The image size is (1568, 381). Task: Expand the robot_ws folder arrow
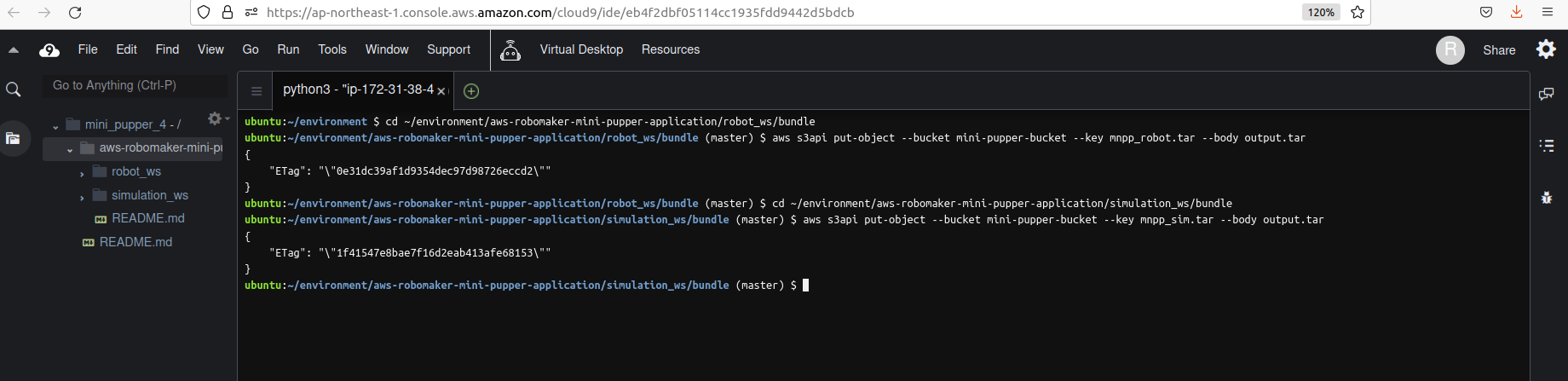[x=82, y=174]
